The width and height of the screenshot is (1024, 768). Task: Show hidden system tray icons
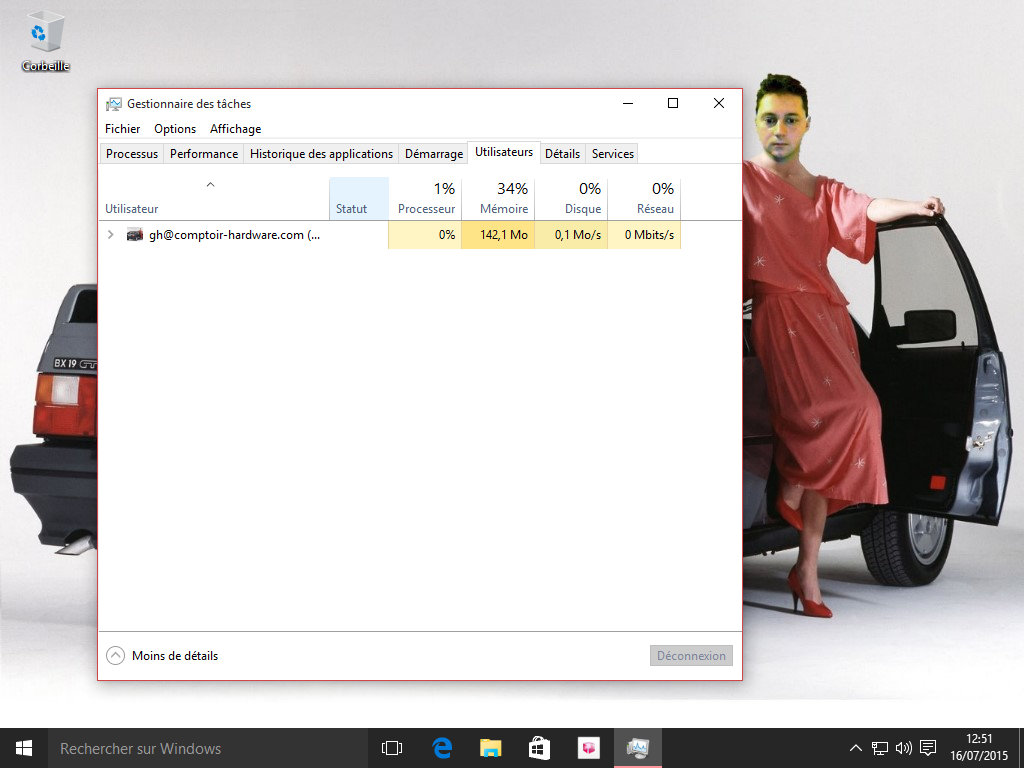856,748
